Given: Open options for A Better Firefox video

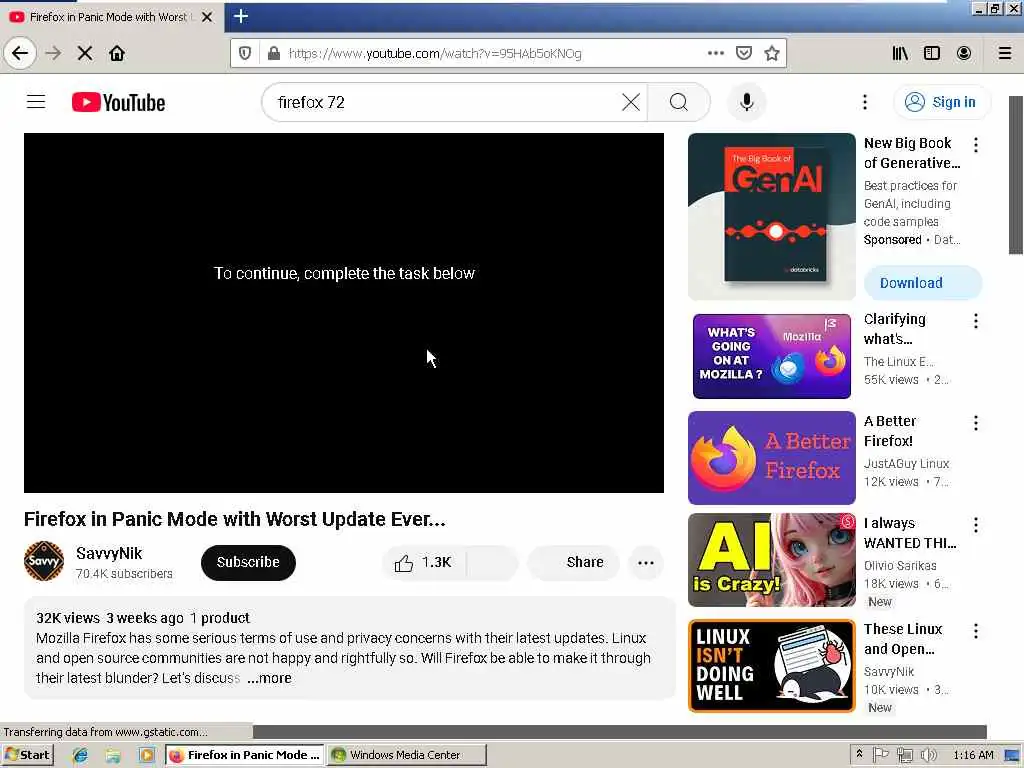Looking at the screenshot, I should 976,423.
